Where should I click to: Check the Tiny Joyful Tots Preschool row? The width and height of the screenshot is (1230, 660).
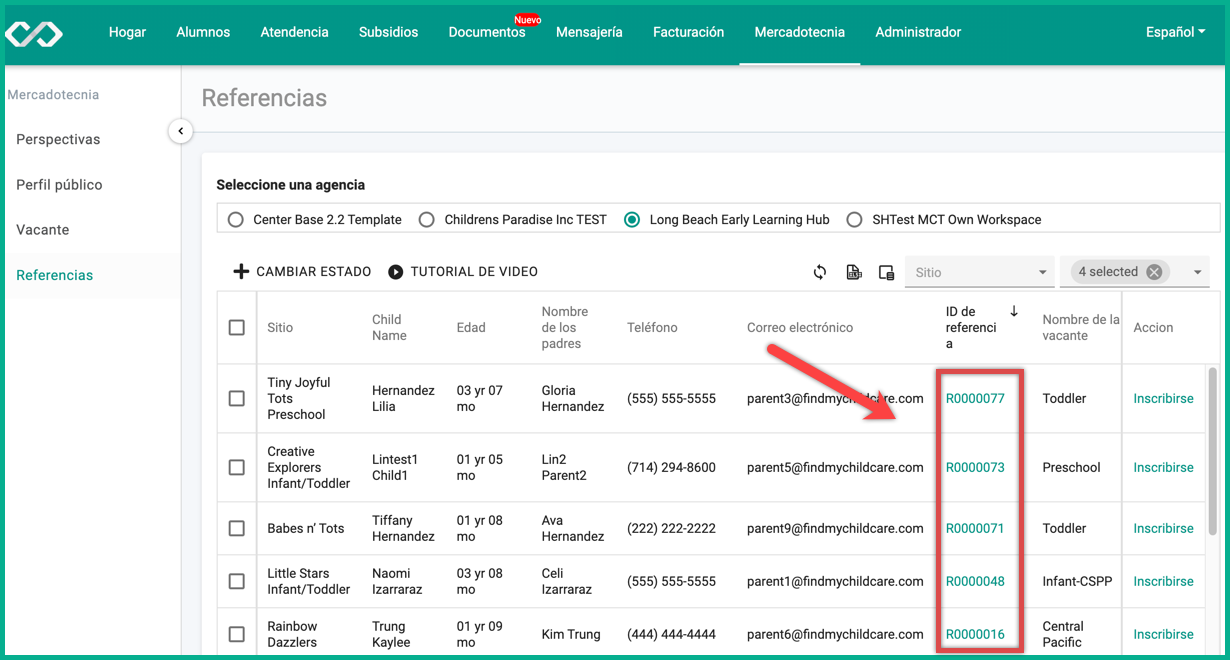237,398
